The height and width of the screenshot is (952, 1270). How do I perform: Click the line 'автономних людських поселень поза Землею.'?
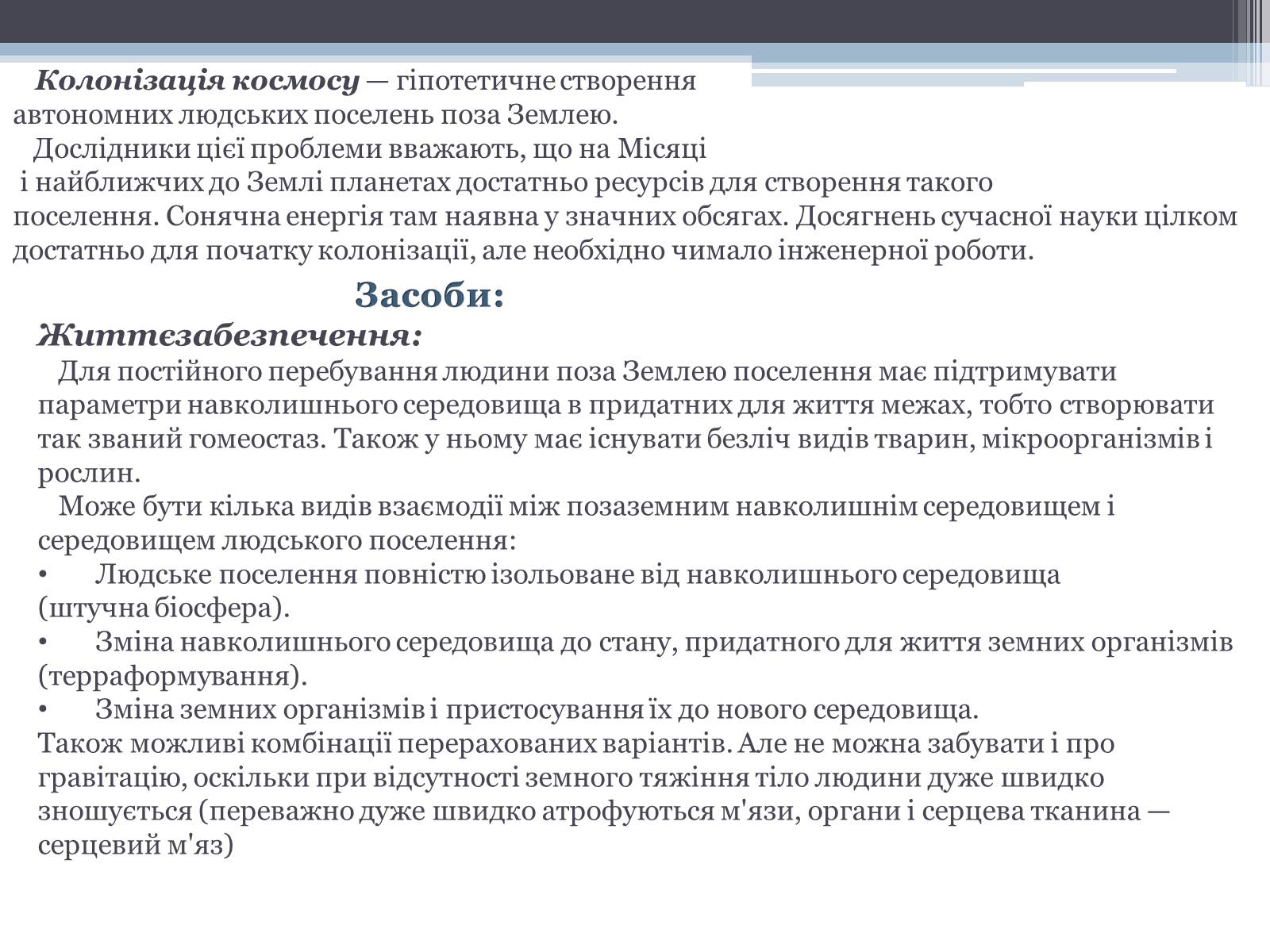click(x=315, y=115)
